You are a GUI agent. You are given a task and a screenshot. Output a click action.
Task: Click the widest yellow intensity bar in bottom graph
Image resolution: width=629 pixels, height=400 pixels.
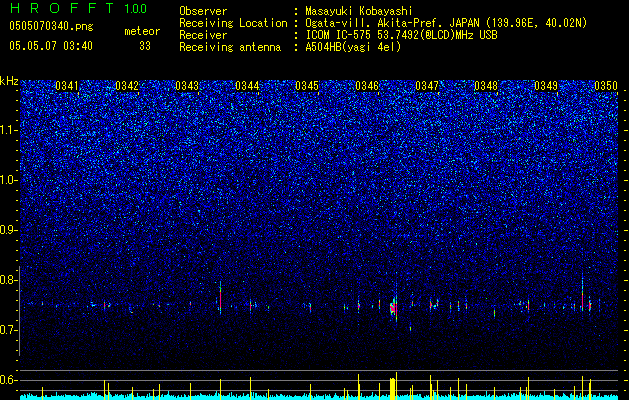click(x=392, y=388)
